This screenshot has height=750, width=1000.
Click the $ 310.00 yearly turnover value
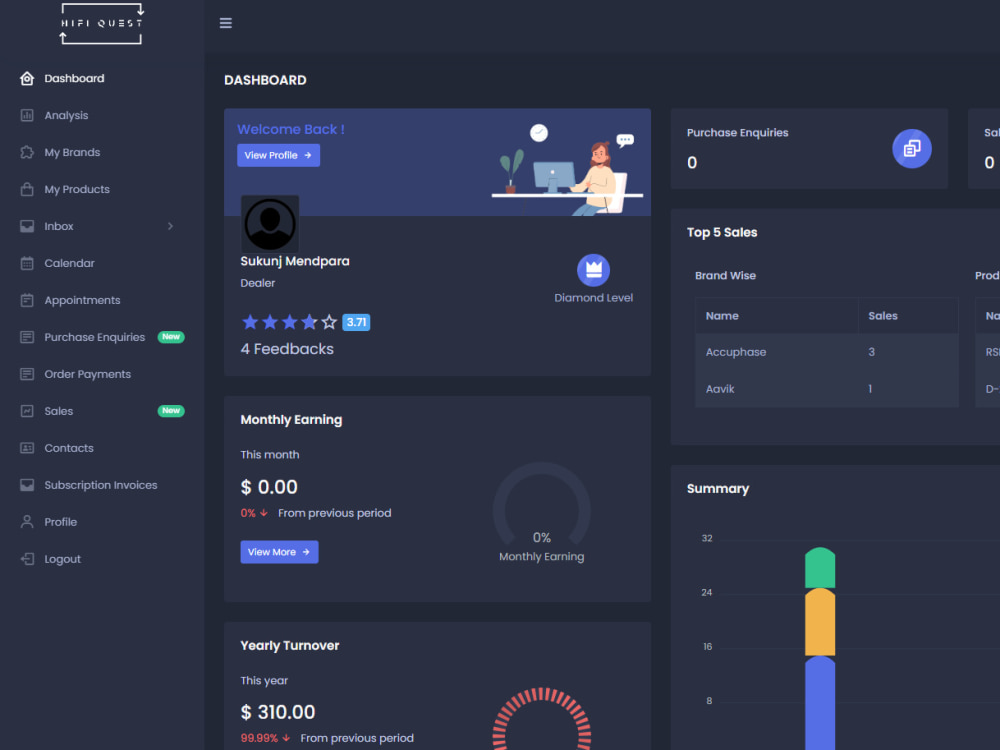(277, 712)
